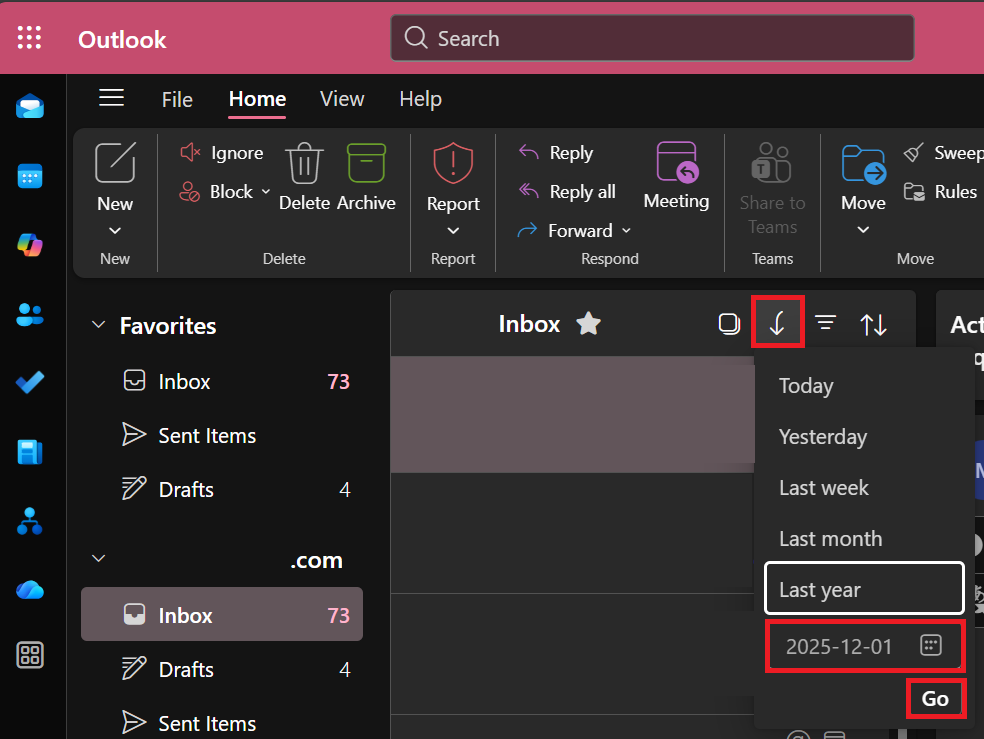This screenshot has height=739, width=984.
Task: Expand the New mail dropdown chevron
Action: coord(115,231)
